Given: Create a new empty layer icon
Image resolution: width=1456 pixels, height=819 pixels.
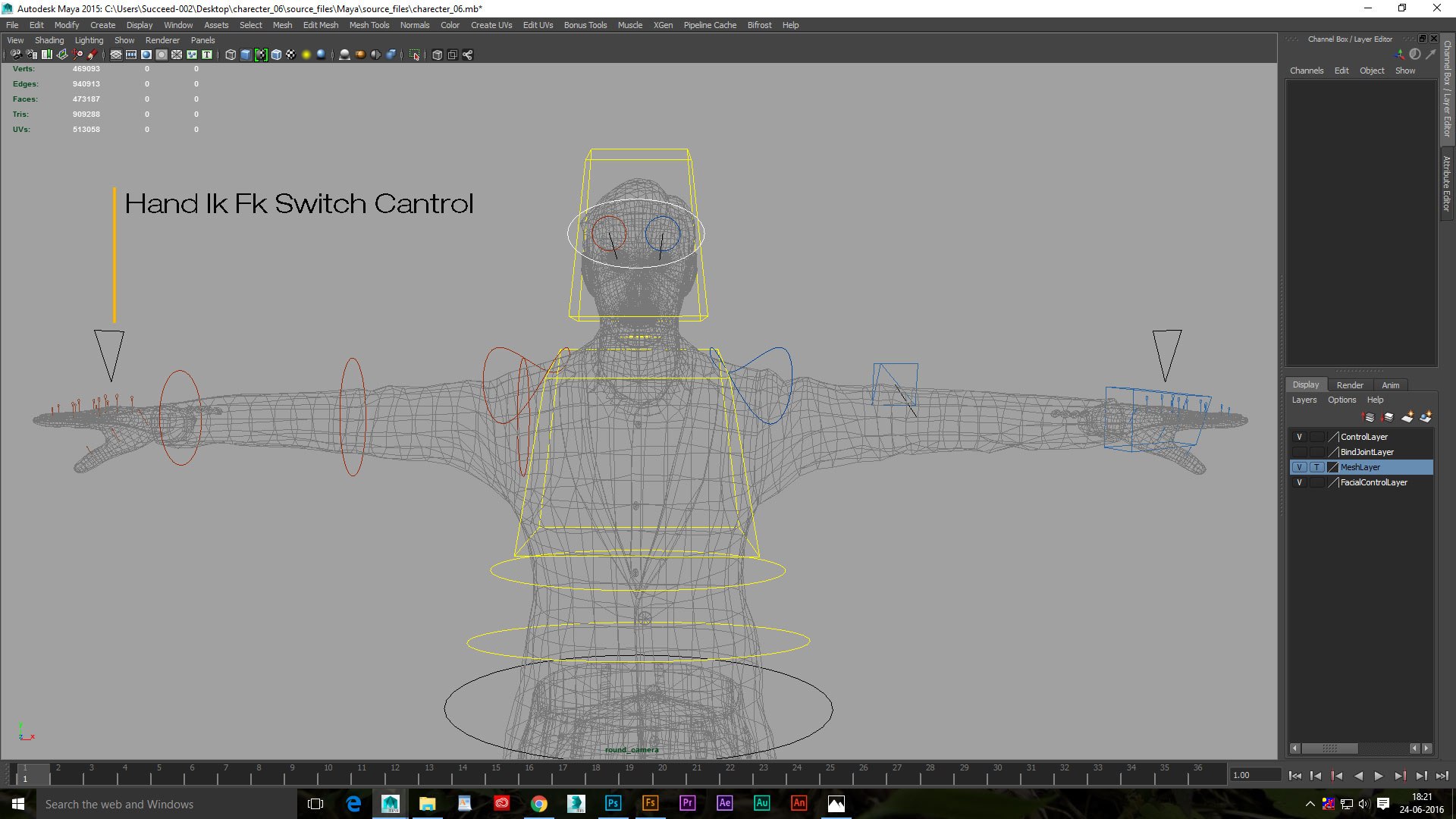Looking at the screenshot, I should pyautogui.click(x=1407, y=417).
